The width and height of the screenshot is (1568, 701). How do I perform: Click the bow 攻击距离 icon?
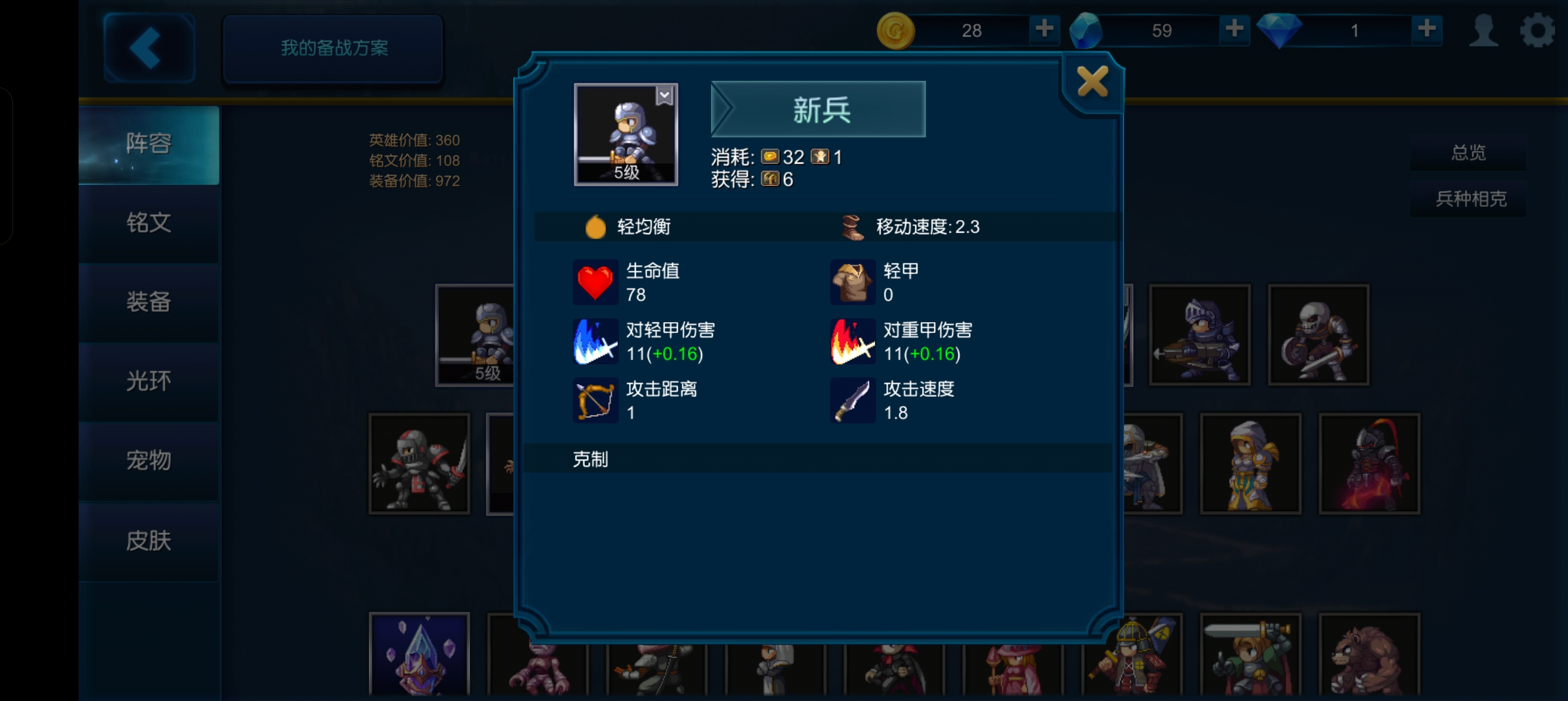(595, 400)
